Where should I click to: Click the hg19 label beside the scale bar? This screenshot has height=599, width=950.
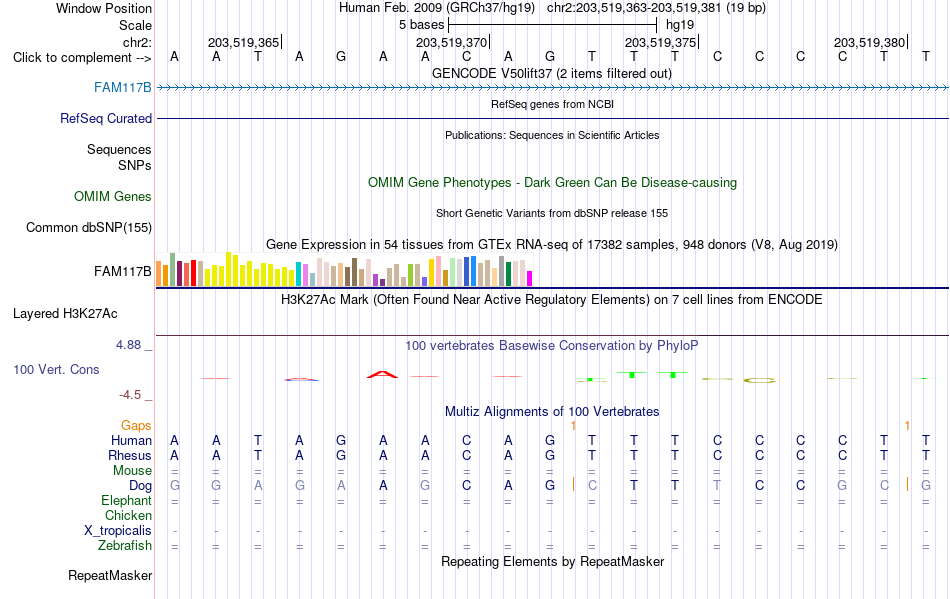pos(680,25)
